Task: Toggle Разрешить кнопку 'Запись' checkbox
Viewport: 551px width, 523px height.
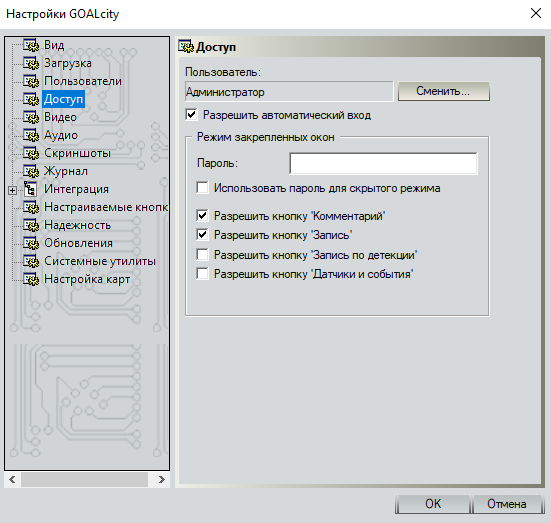Action: point(202,234)
